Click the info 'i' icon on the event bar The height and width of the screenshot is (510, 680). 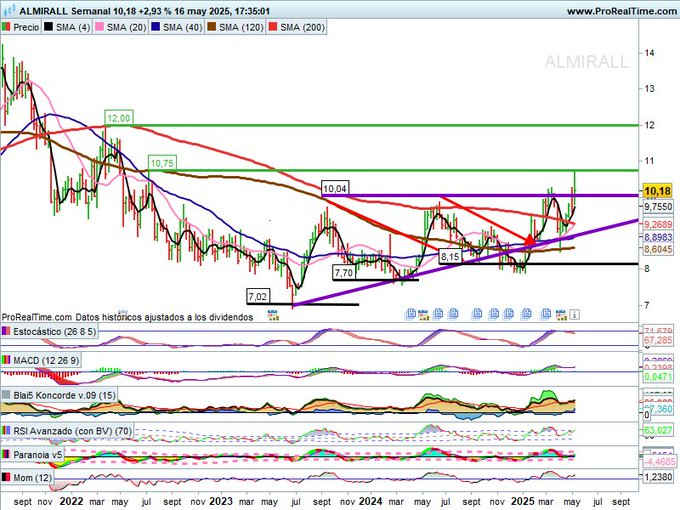coord(574,314)
